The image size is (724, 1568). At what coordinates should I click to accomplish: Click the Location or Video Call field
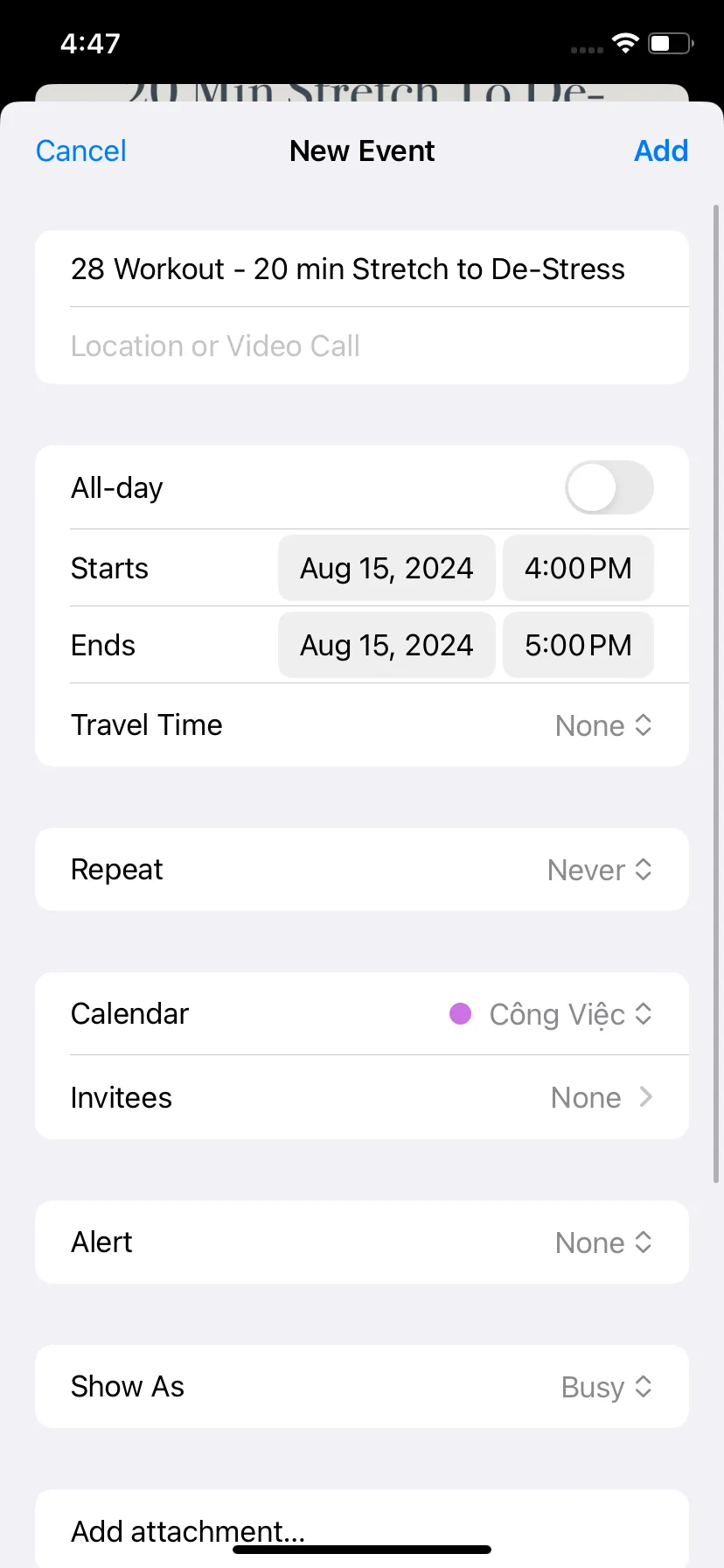tap(362, 346)
